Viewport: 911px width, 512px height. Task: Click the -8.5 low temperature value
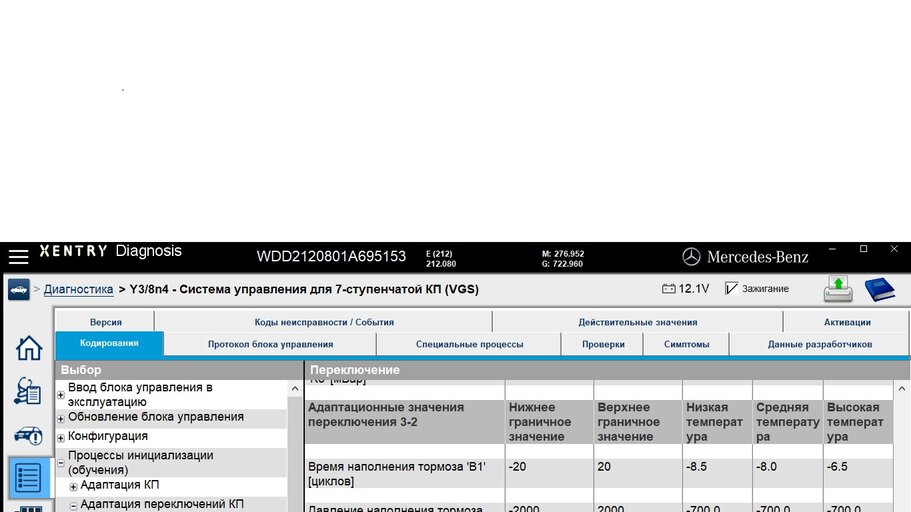point(696,467)
